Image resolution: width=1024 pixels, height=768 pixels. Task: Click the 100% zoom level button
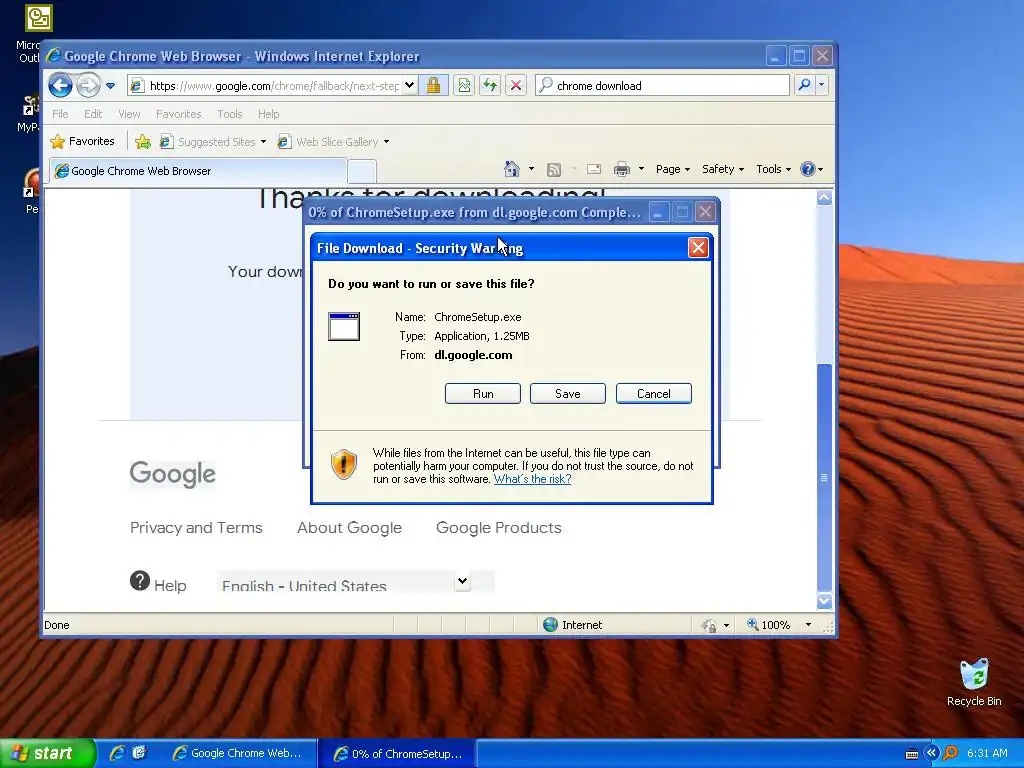769,625
